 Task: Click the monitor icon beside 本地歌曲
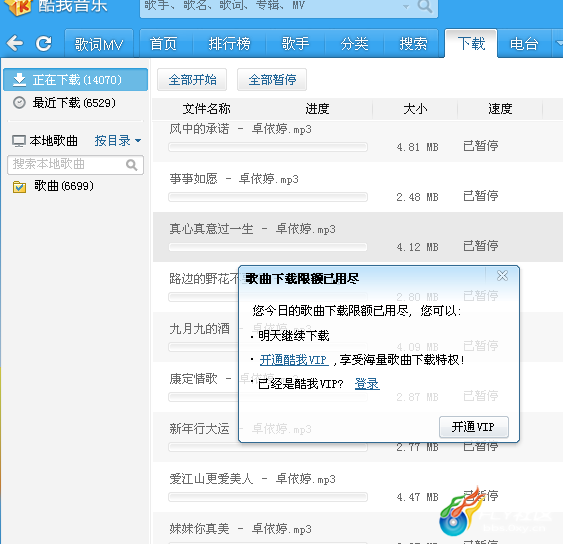click(19, 141)
